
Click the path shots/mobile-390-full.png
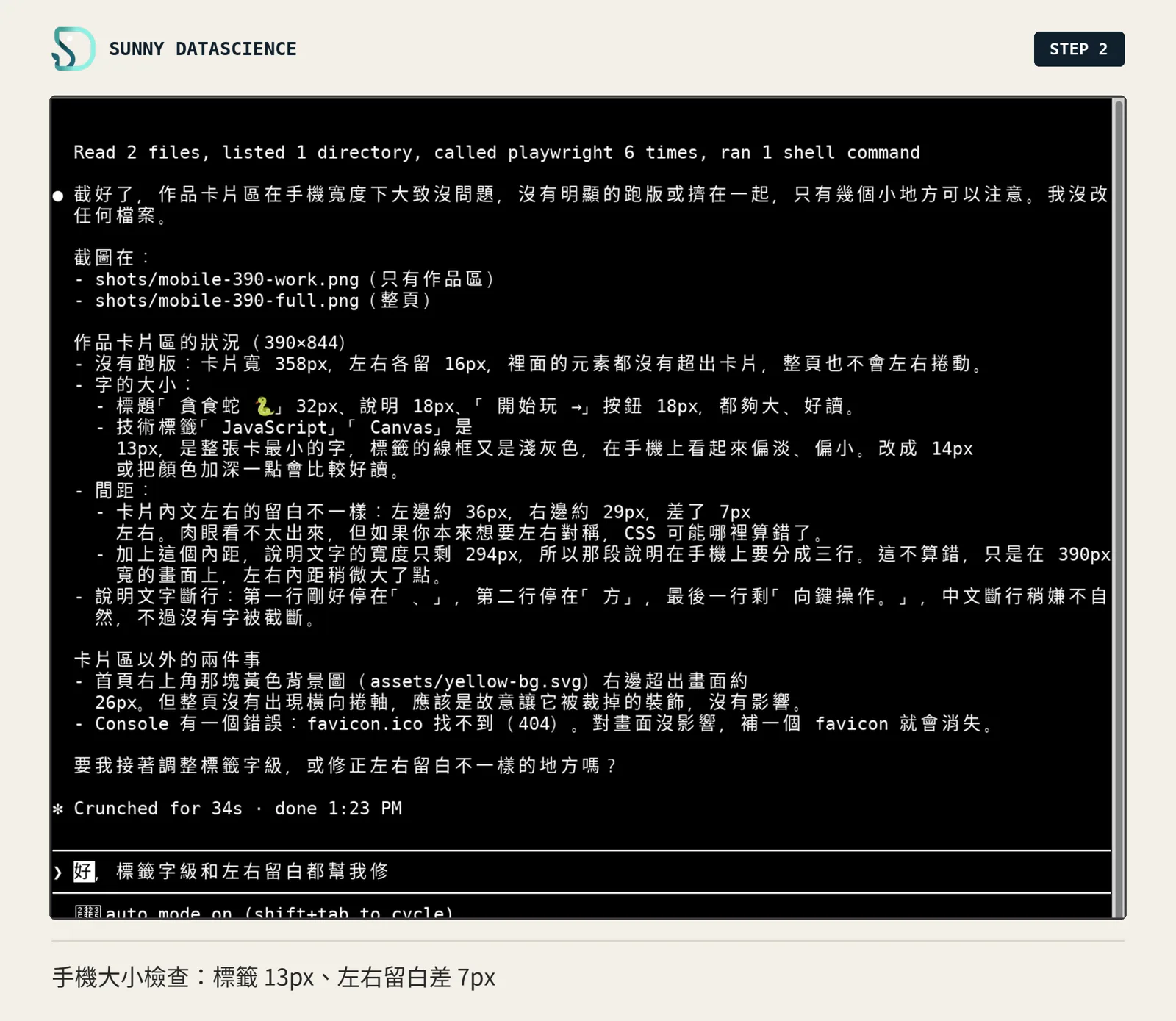(227, 301)
